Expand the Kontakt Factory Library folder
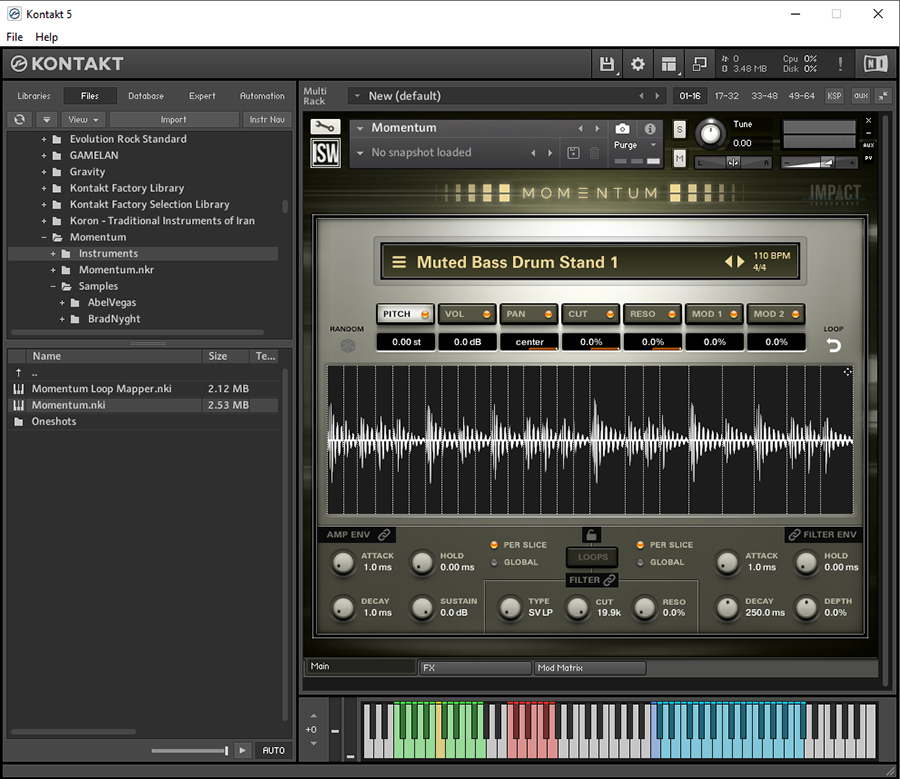Screen dimensions: 900x779 coord(44,188)
